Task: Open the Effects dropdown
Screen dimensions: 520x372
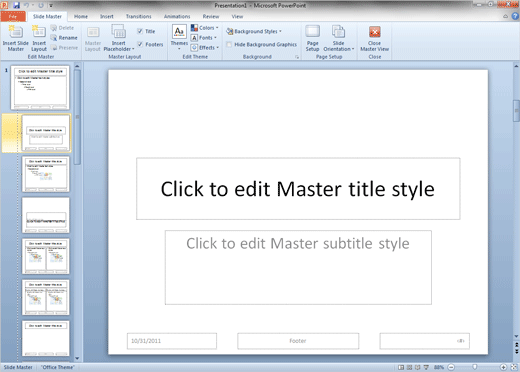Action: (205, 48)
